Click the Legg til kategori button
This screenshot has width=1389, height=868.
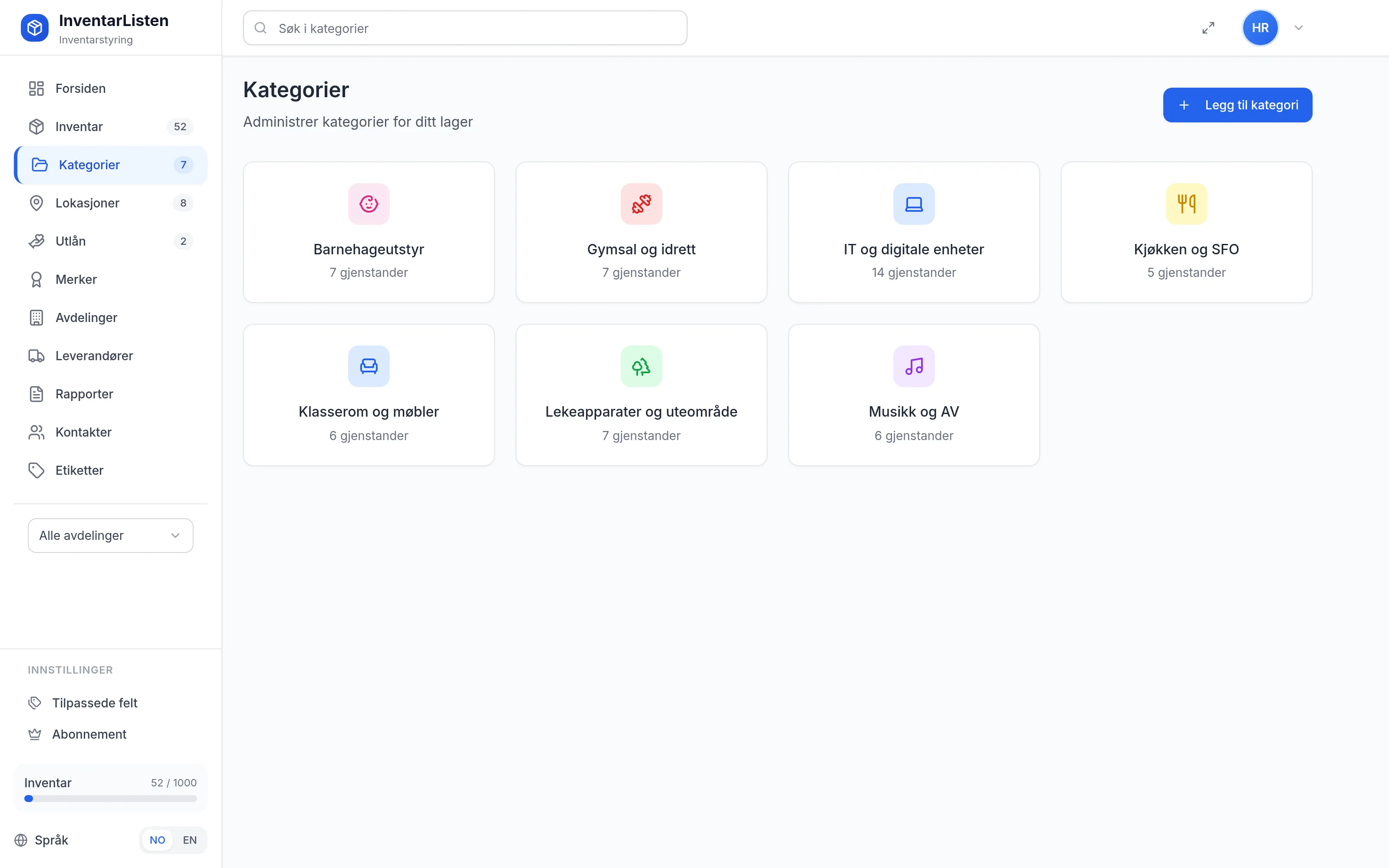[1238, 105]
